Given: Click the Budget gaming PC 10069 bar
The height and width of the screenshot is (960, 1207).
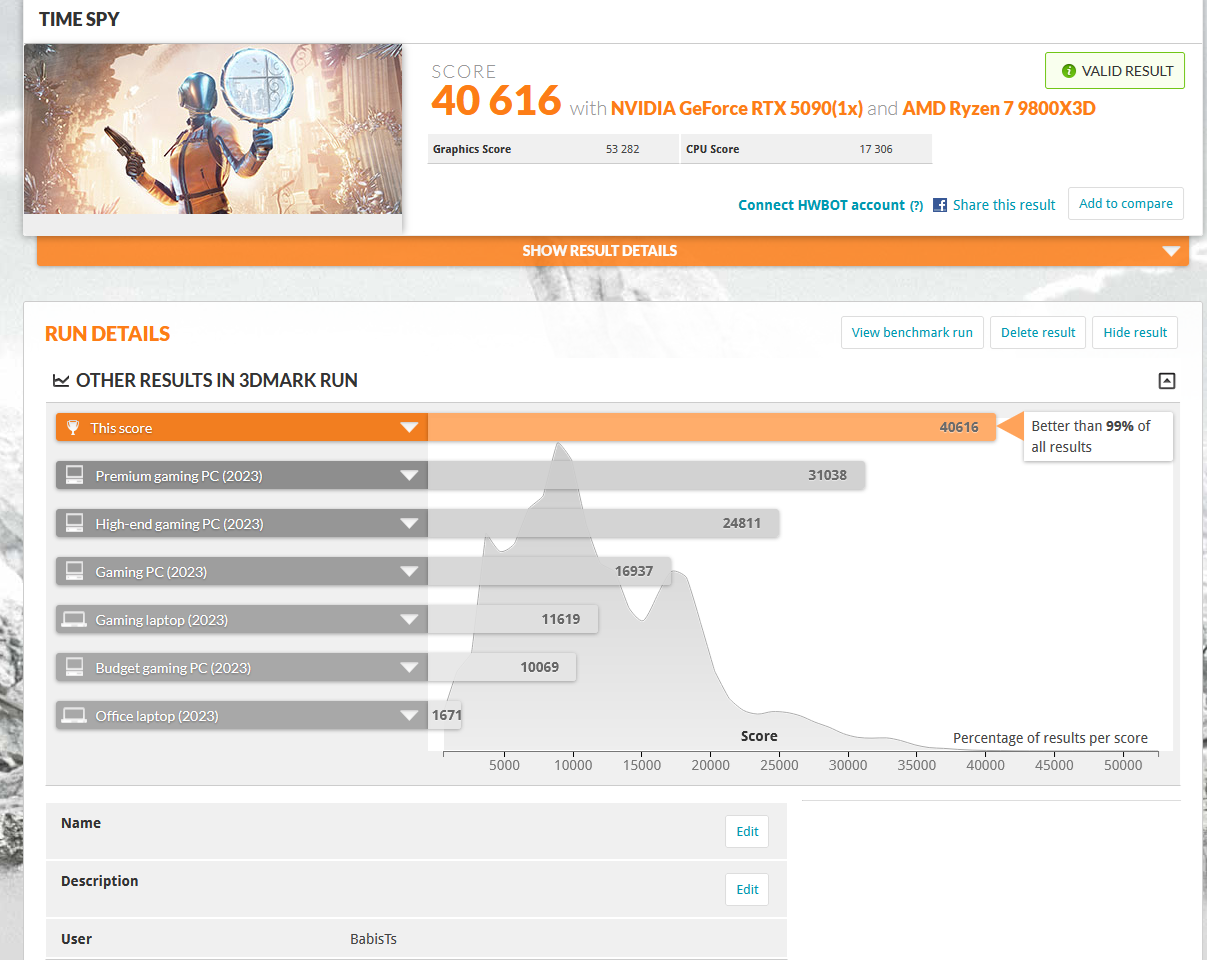Looking at the screenshot, I should point(502,668).
